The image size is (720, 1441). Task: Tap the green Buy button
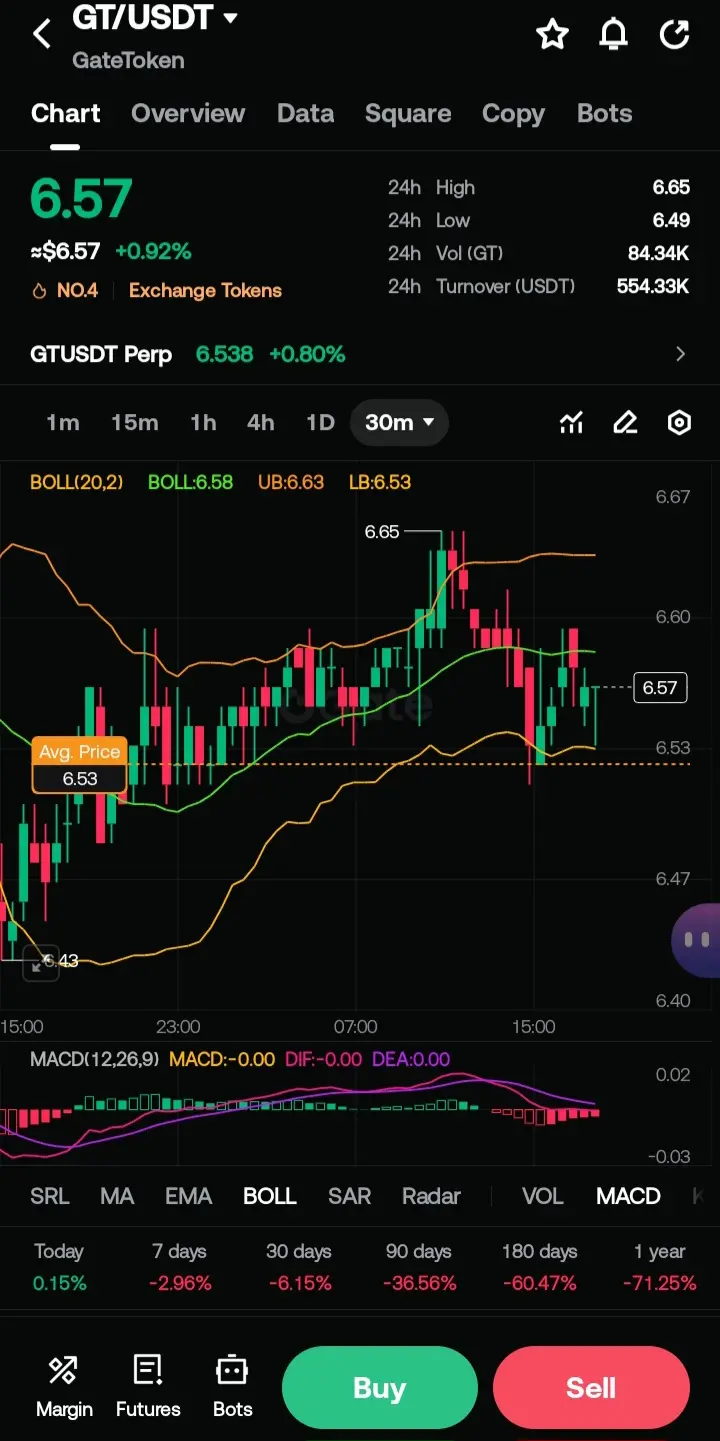tap(379, 1388)
